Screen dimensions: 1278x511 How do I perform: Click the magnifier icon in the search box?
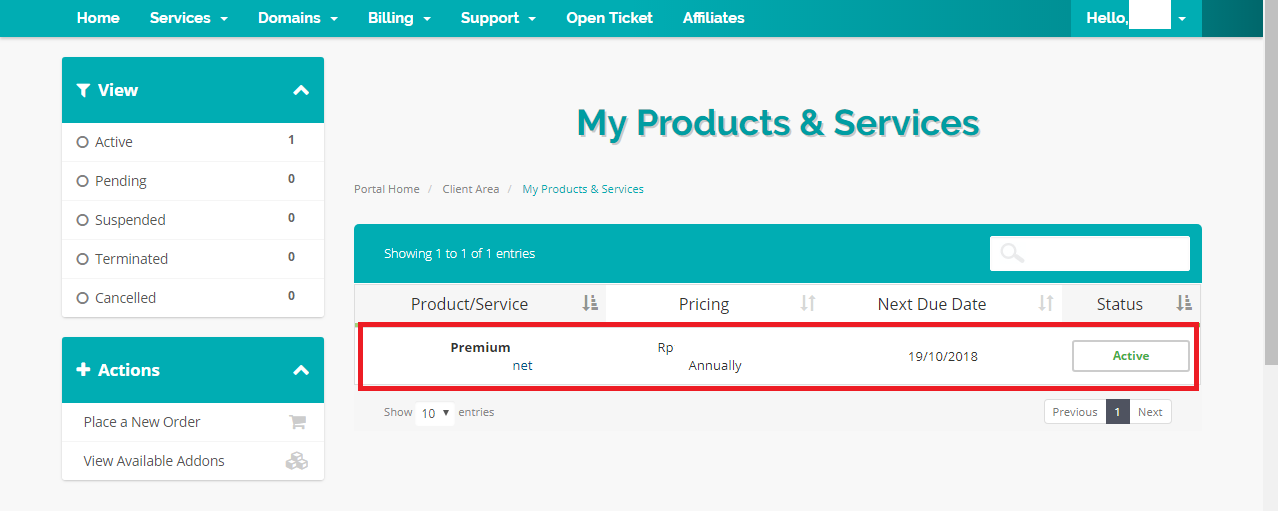(1012, 253)
